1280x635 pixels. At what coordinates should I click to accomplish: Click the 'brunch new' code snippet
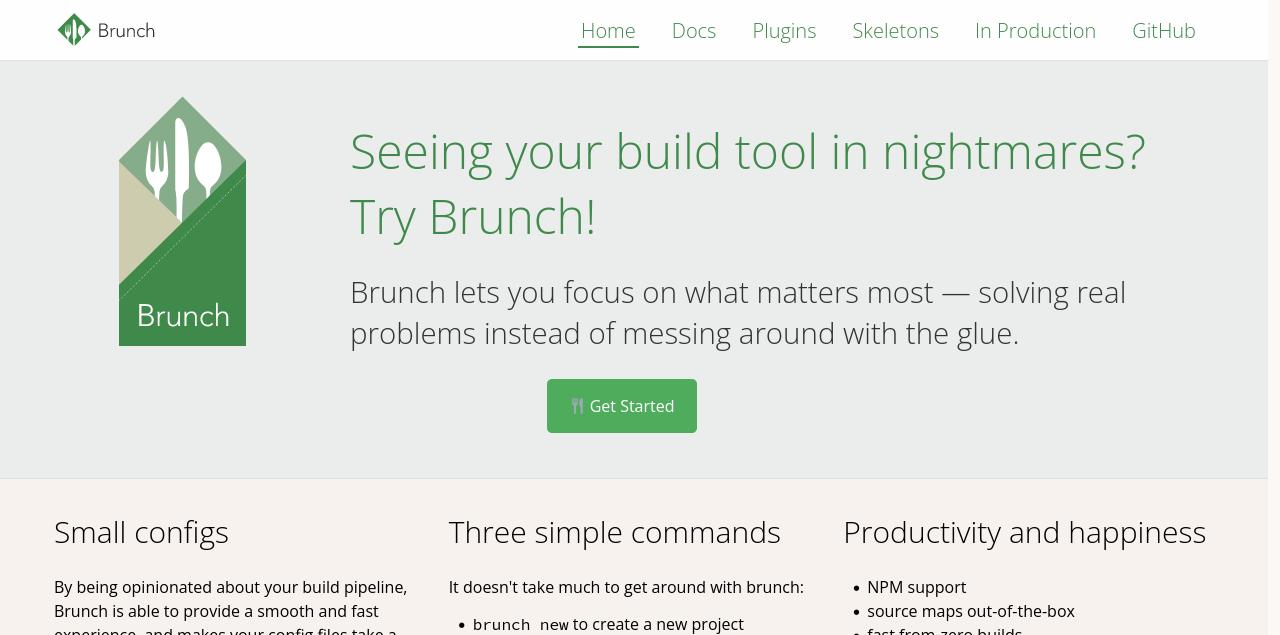tap(520, 625)
